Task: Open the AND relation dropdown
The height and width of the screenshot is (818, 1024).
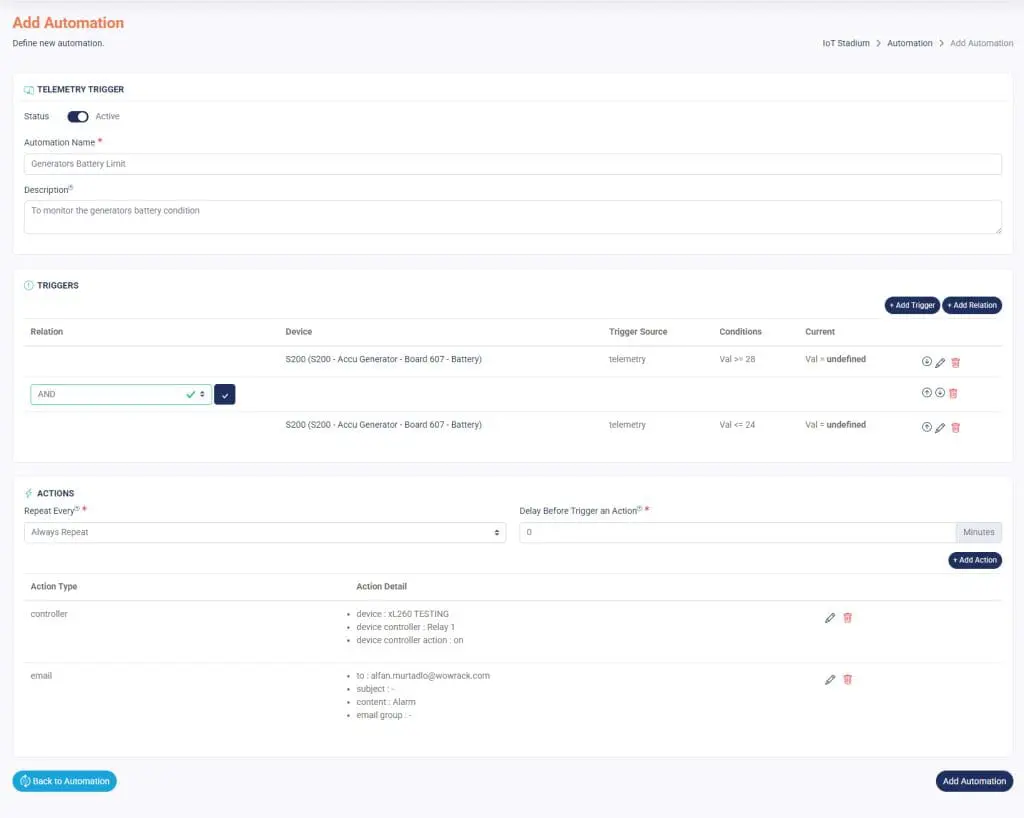Action: click(x=120, y=395)
